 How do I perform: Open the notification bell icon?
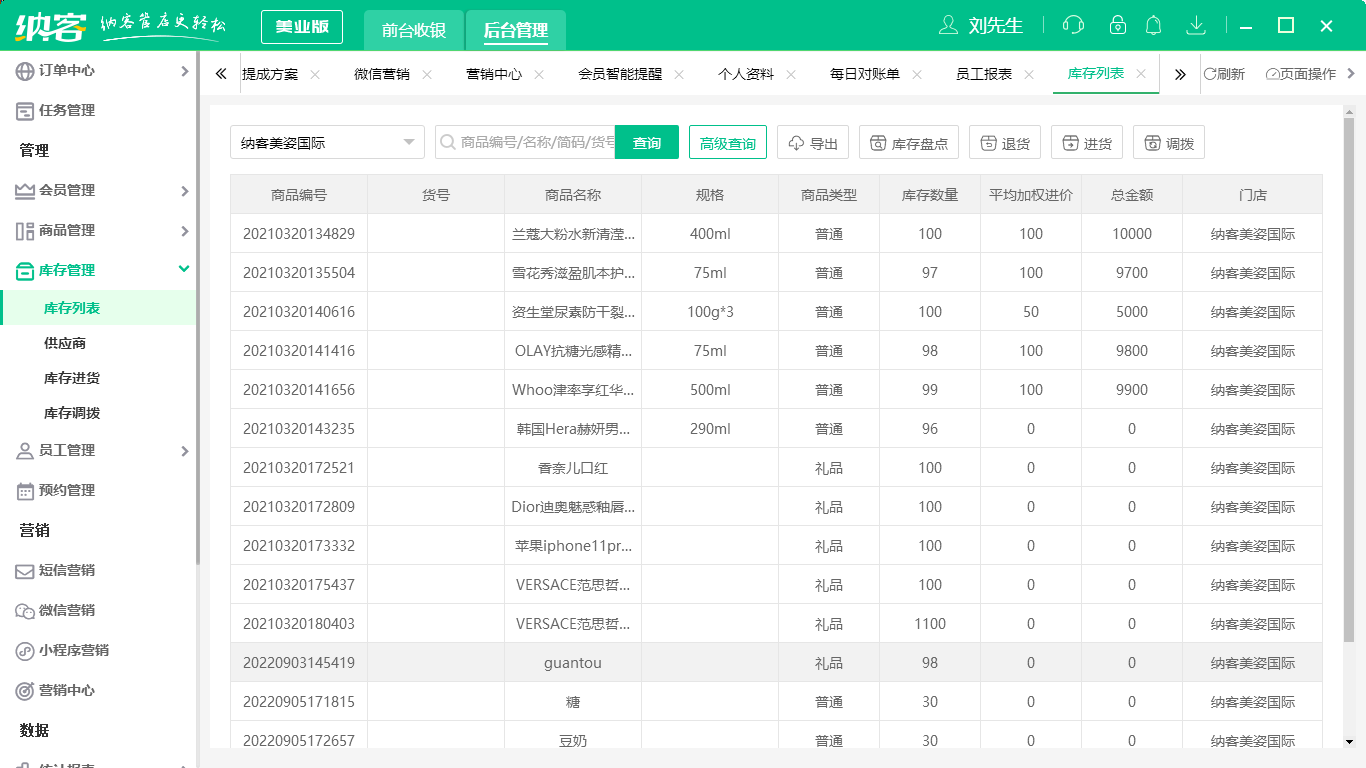click(1153, 25)
